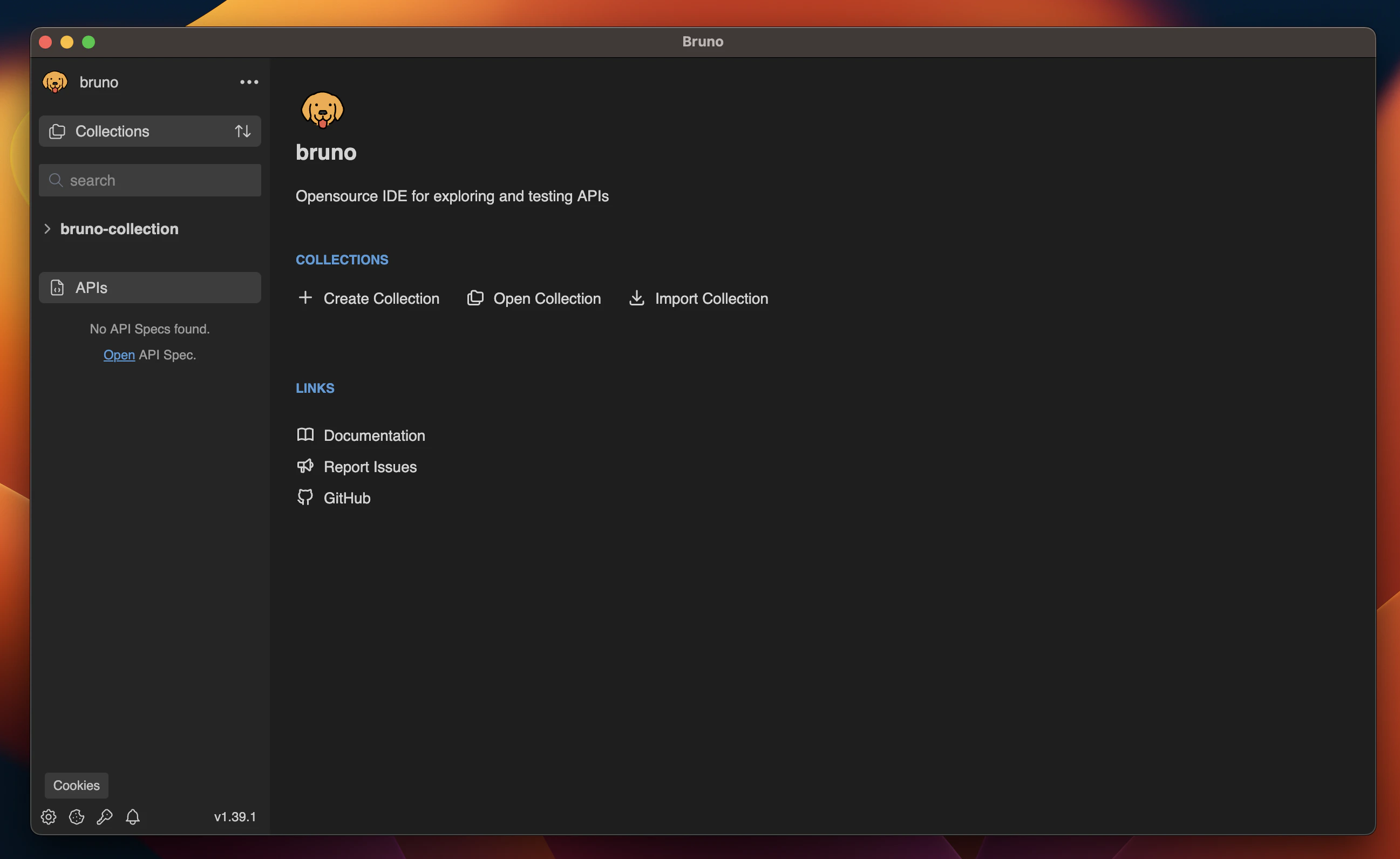Viewport: 1400px width, 859px height.
Task: Open the Cookies button above the status icons
Action: click(x=76, y=785)
